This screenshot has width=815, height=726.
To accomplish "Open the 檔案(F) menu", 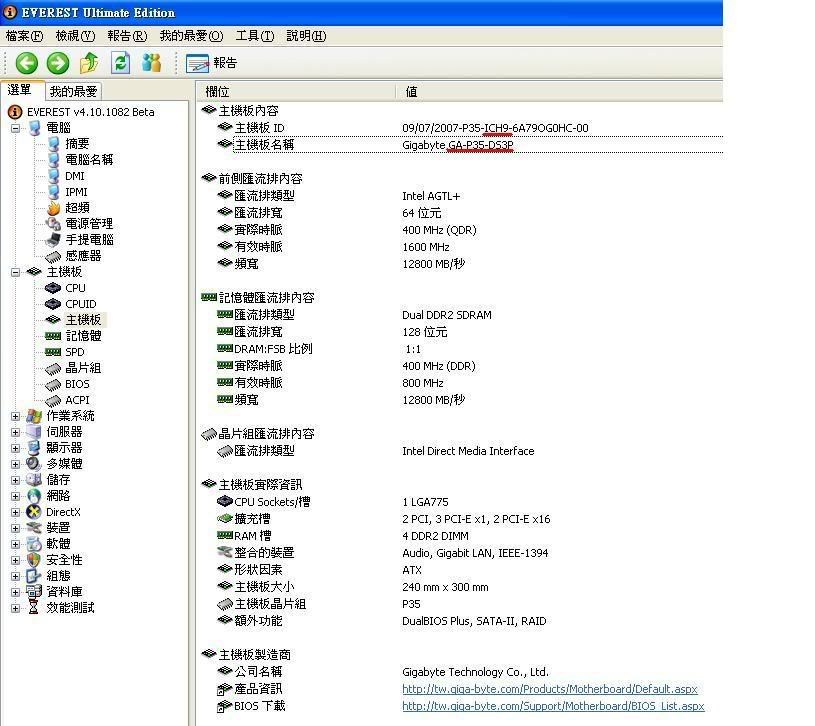I will [24, 36].
